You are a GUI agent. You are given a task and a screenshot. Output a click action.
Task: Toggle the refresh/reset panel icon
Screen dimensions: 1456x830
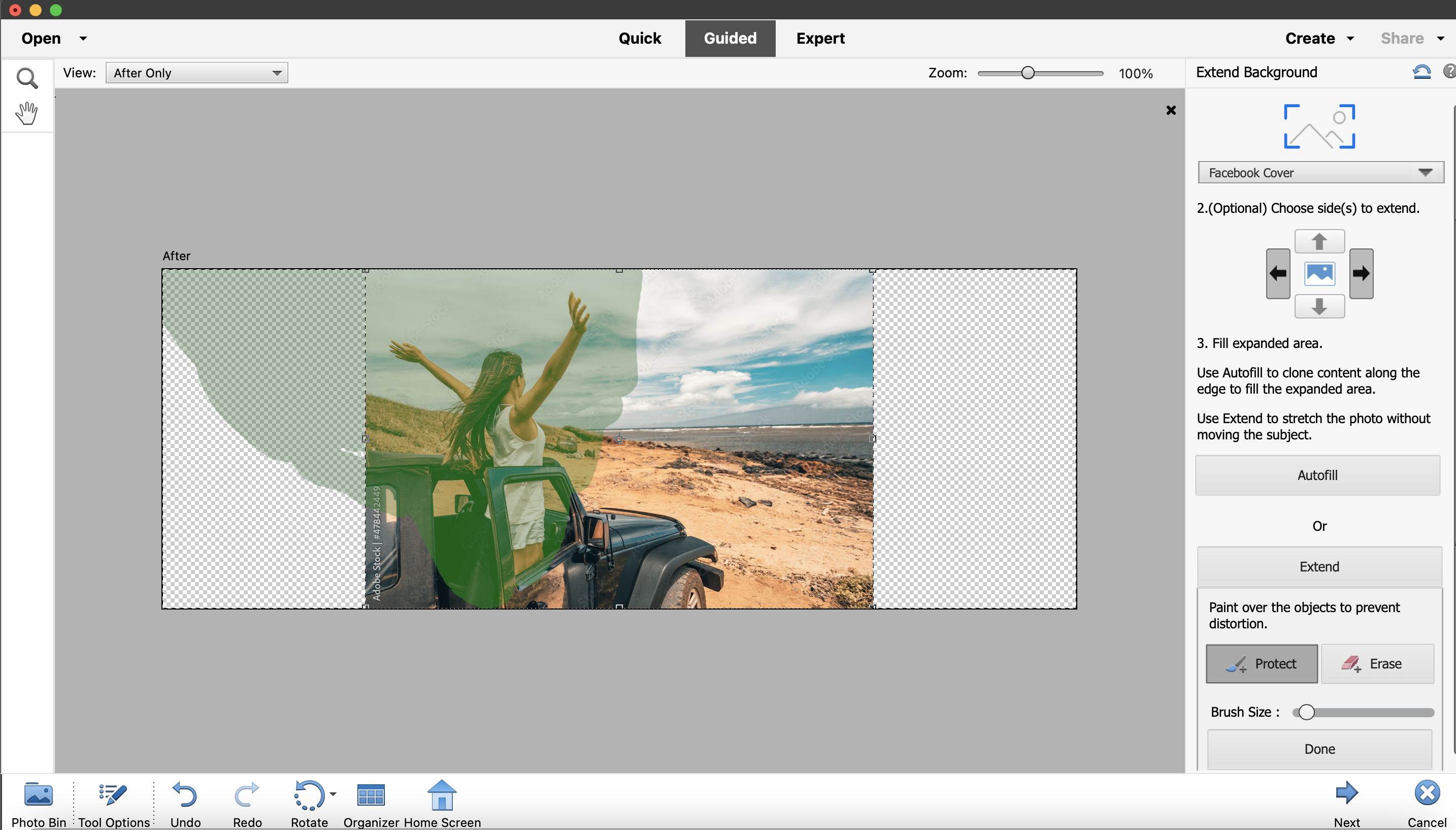point(1421,71)
